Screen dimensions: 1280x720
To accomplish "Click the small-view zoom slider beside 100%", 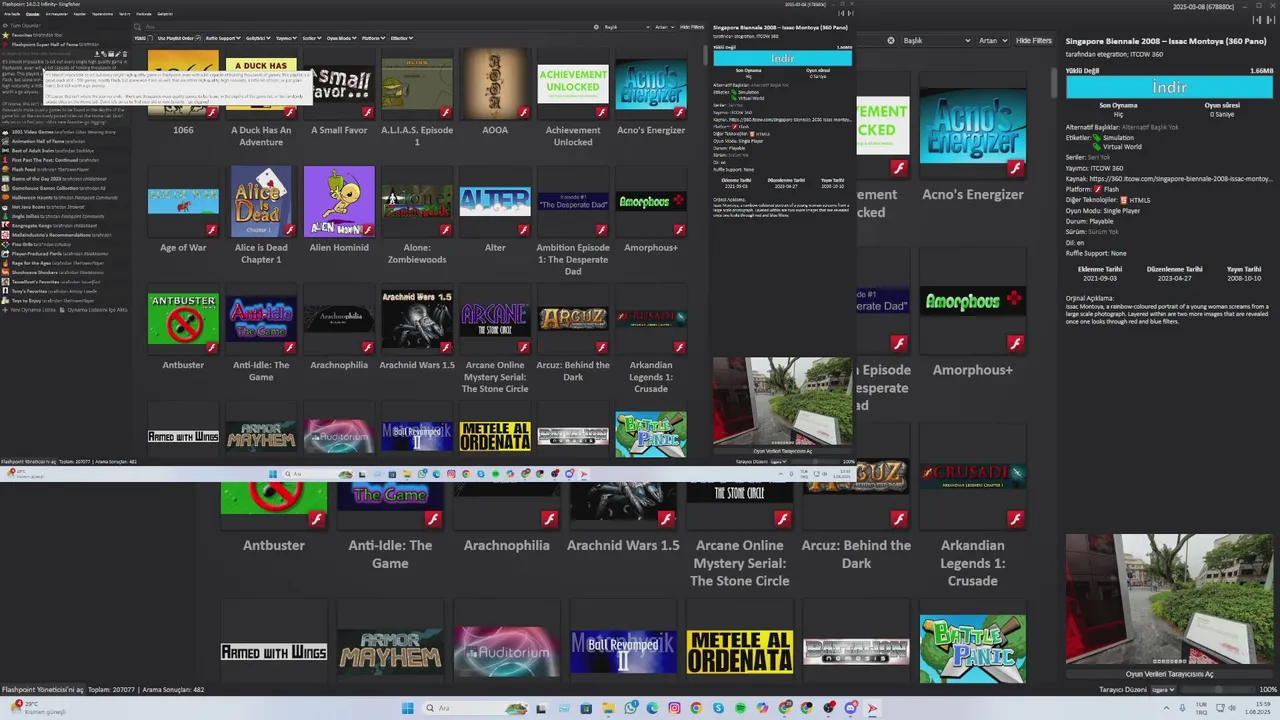I will click(813, 462).
